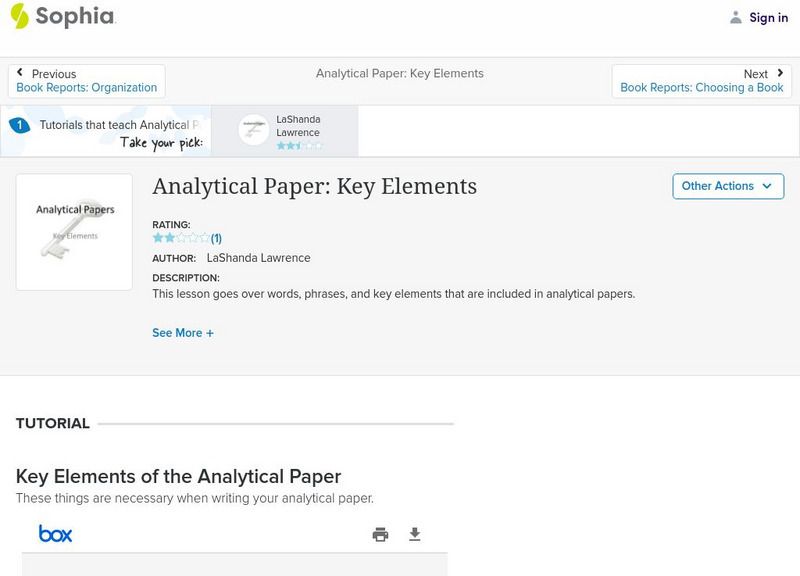800x576 pixels.
Task: Click the numbered tutorials badge icon
Action: pyautogui.click(x=18, y=125)
